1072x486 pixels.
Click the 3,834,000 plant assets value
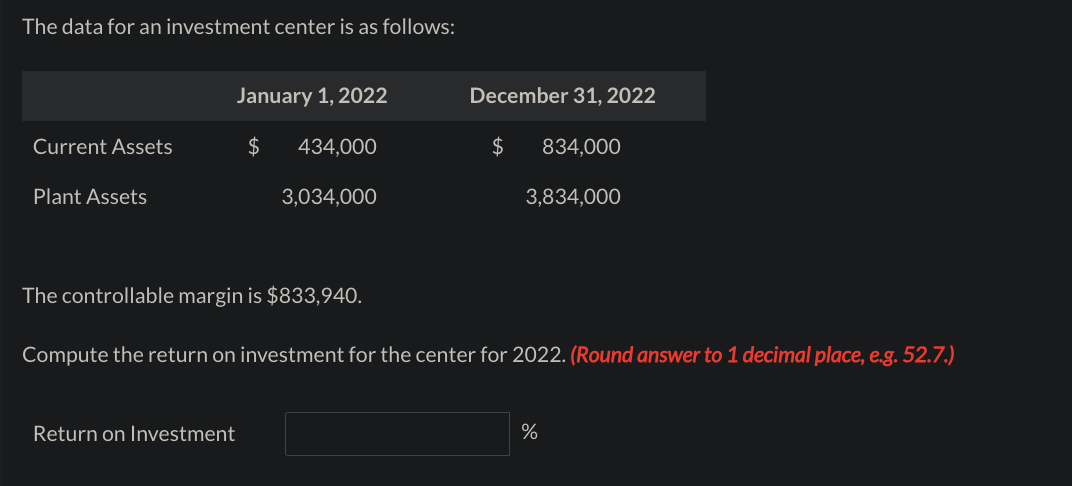pyautogui.click(x=573, y=197)
